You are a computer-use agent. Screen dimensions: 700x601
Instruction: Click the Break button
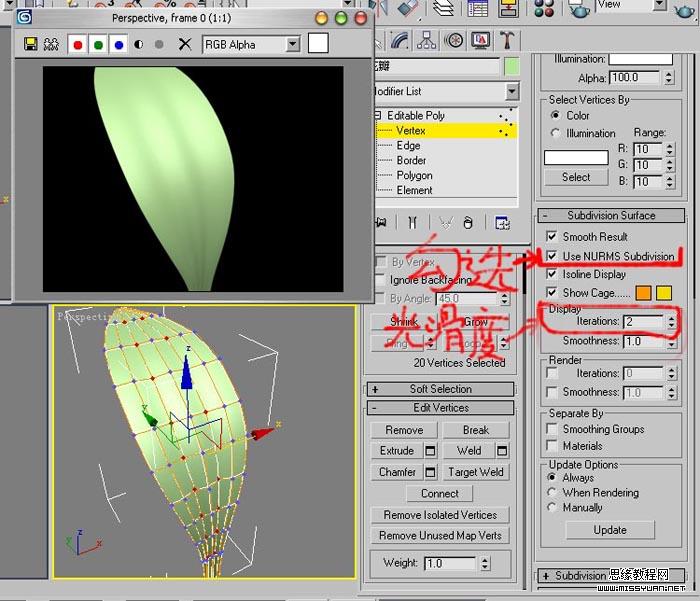(476, 430)
